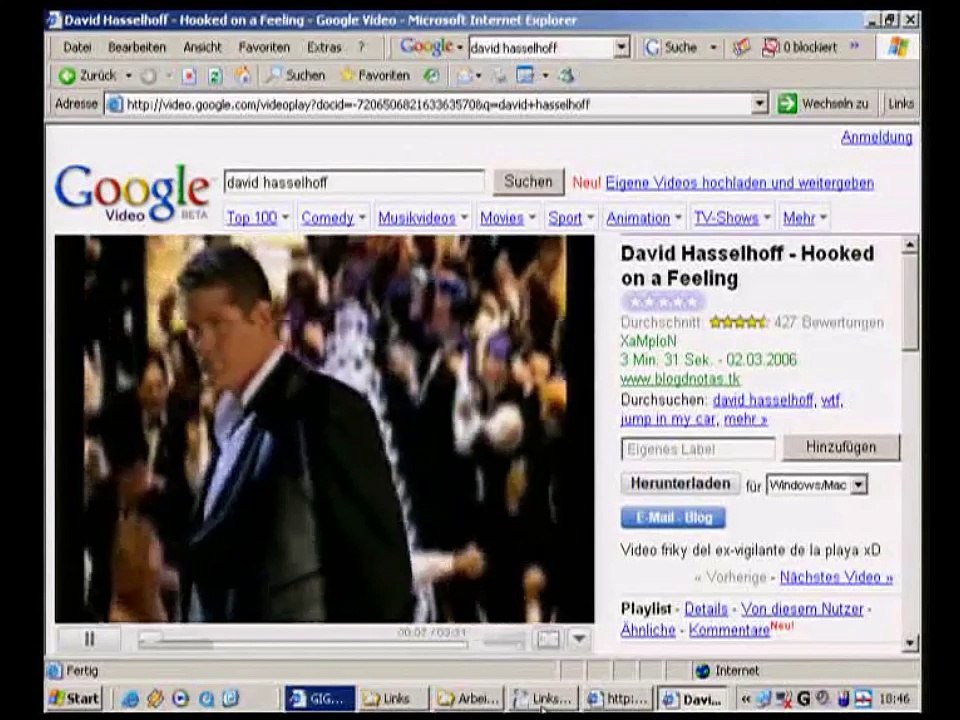Click the Anmeldung sign-in link
The image size is (960, 720).
click(x=876, y=137)
